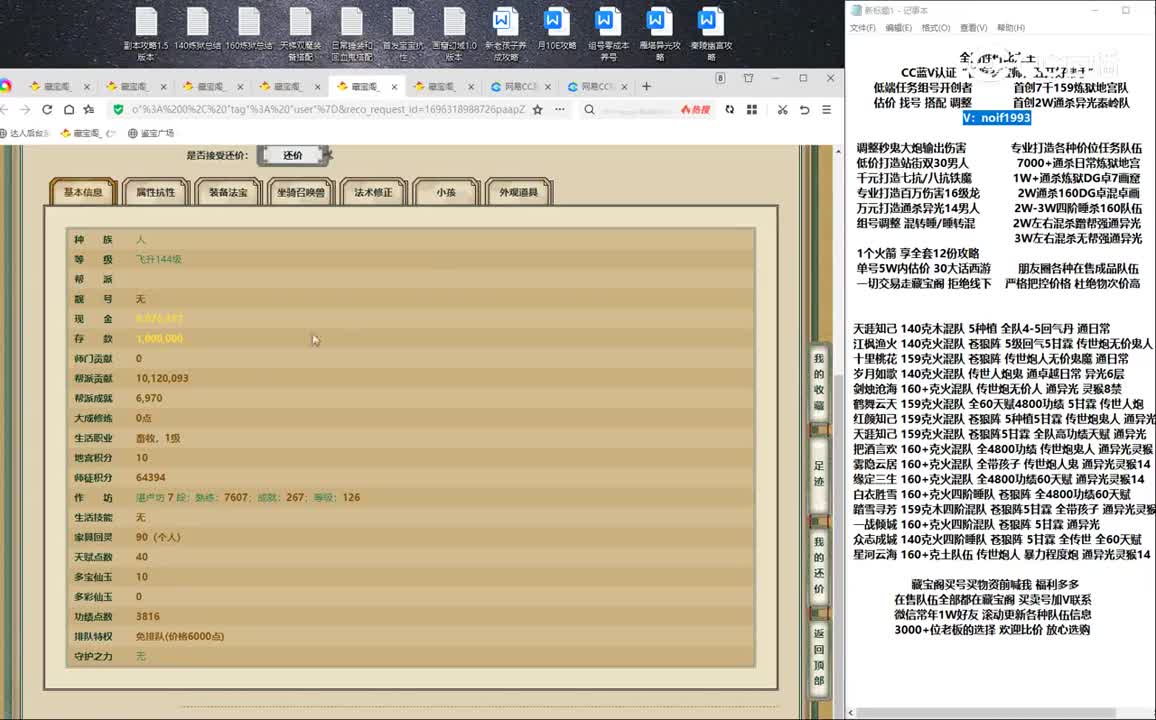Go to the browser home page
Image resolution: width=1156 pixels, height=720 pixels.
coord(68,109)
